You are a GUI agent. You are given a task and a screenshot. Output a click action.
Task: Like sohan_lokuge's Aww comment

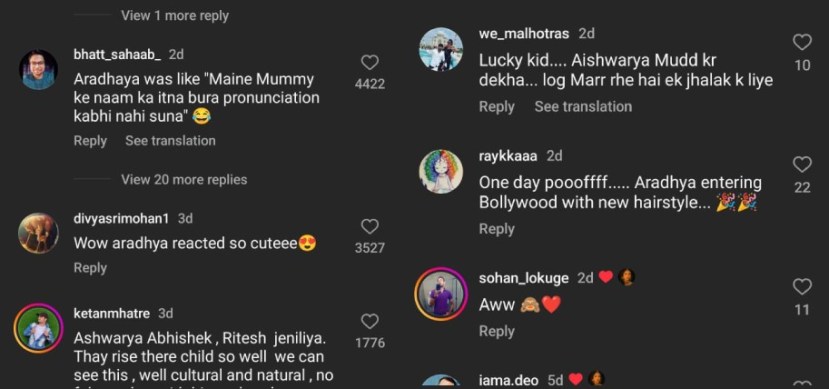(802, 287)
